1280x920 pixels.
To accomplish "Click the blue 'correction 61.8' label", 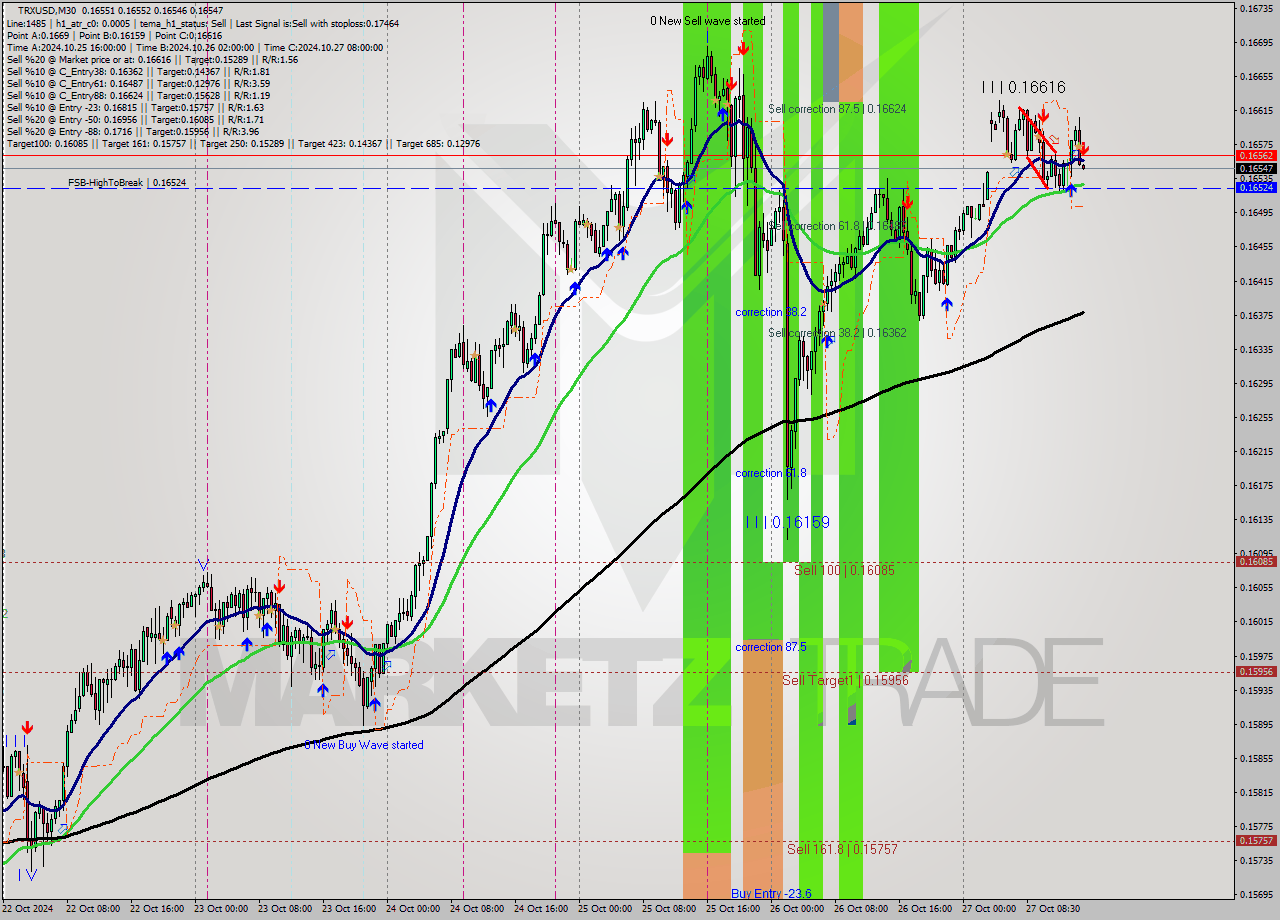I will coord(770,473).
